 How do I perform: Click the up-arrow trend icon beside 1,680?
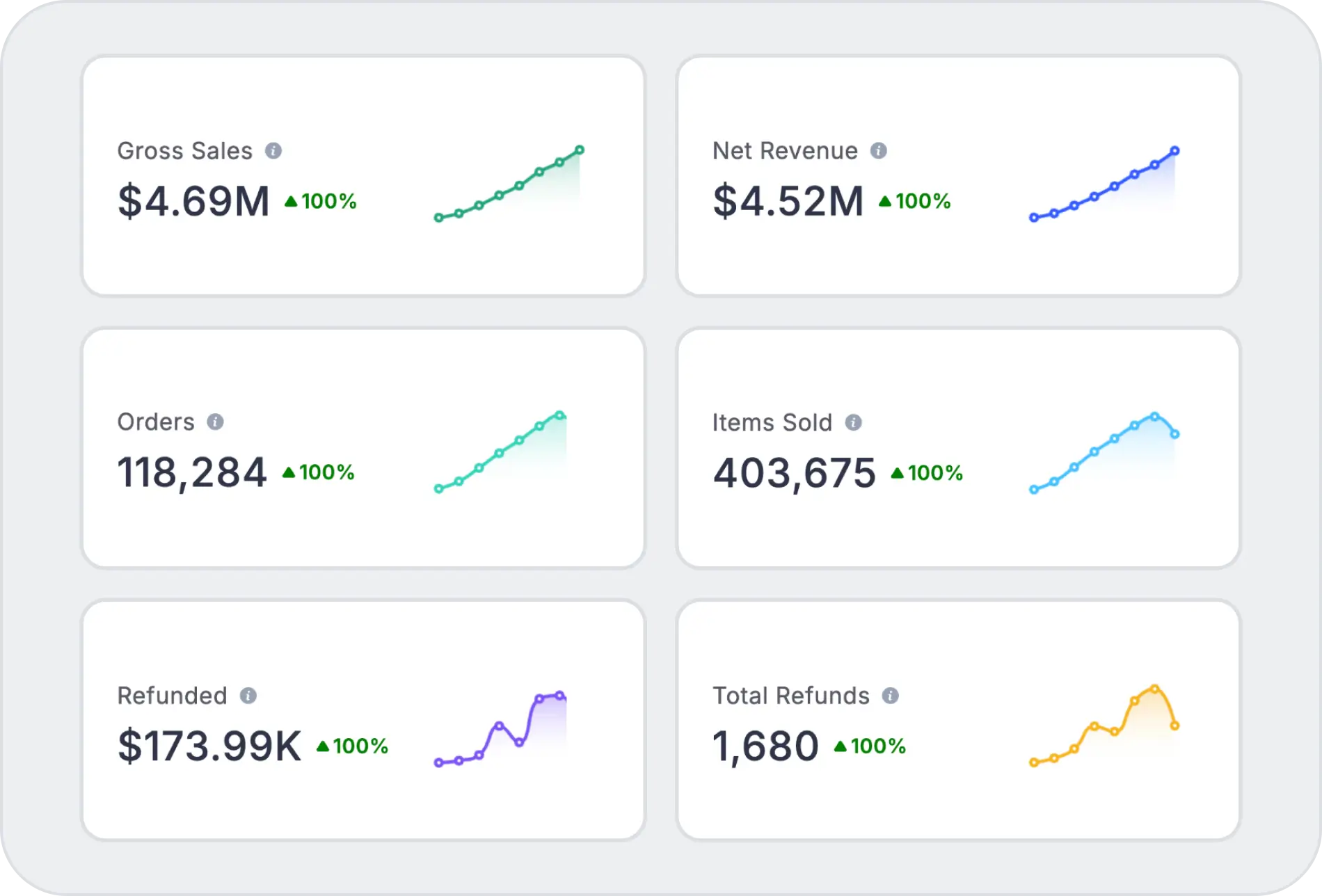[x=841, y=746]
